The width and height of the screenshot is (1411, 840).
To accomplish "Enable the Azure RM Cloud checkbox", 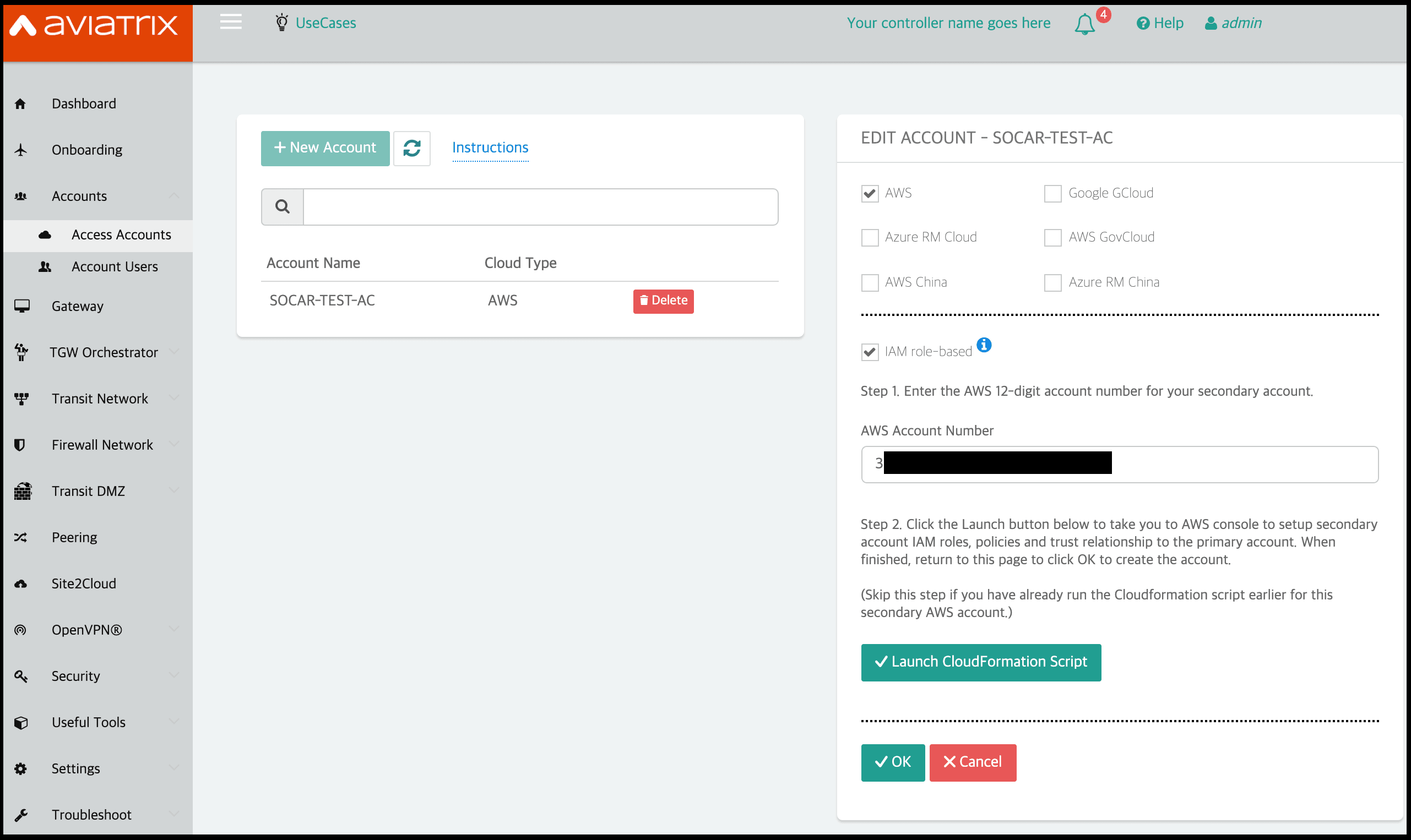I will pos(870,238).
